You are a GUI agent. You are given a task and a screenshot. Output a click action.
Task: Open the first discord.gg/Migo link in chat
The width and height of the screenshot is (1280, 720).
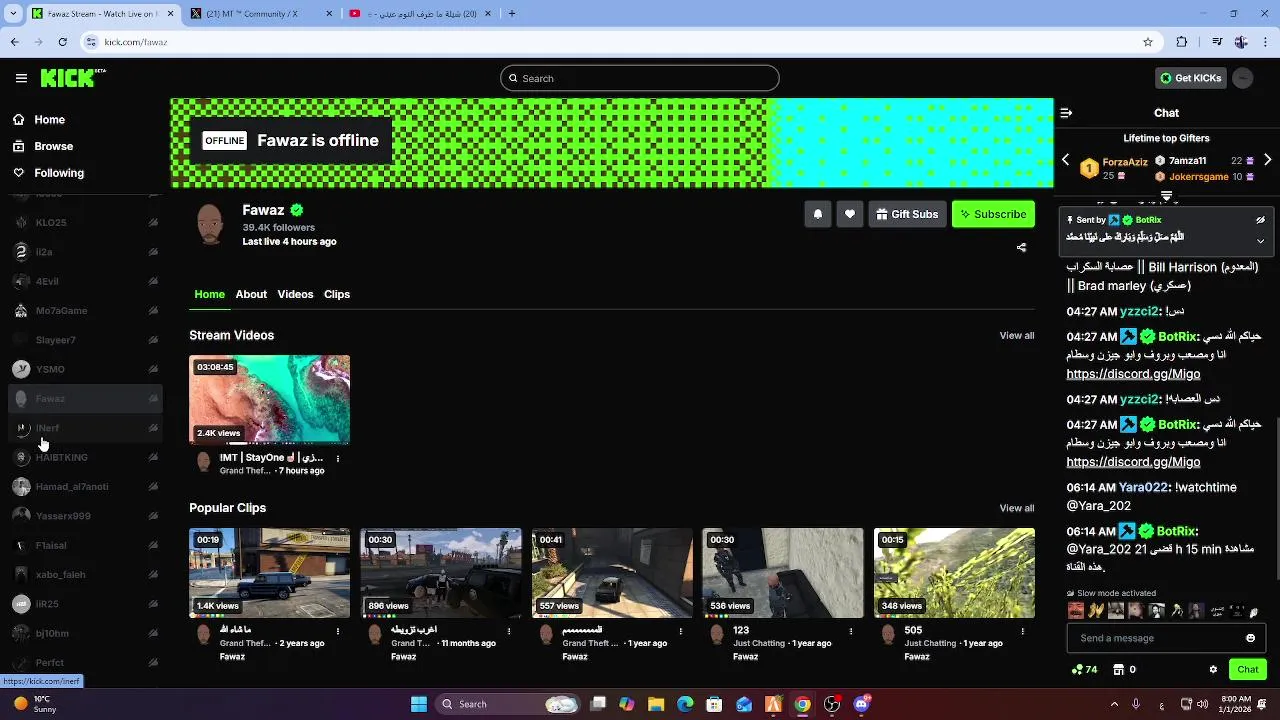click(x=1133, y=374)
